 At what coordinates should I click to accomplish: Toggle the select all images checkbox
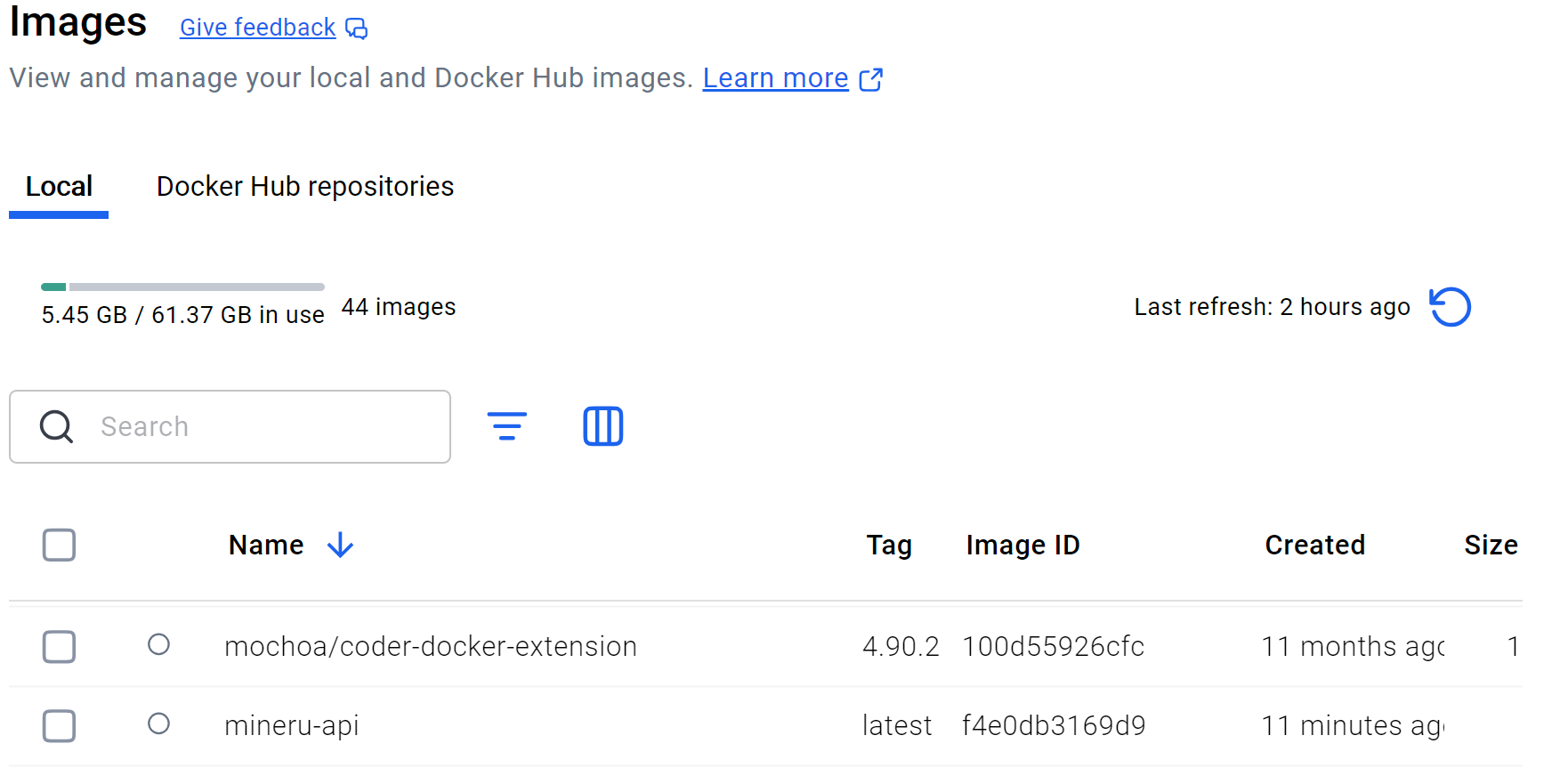[60, 545]
